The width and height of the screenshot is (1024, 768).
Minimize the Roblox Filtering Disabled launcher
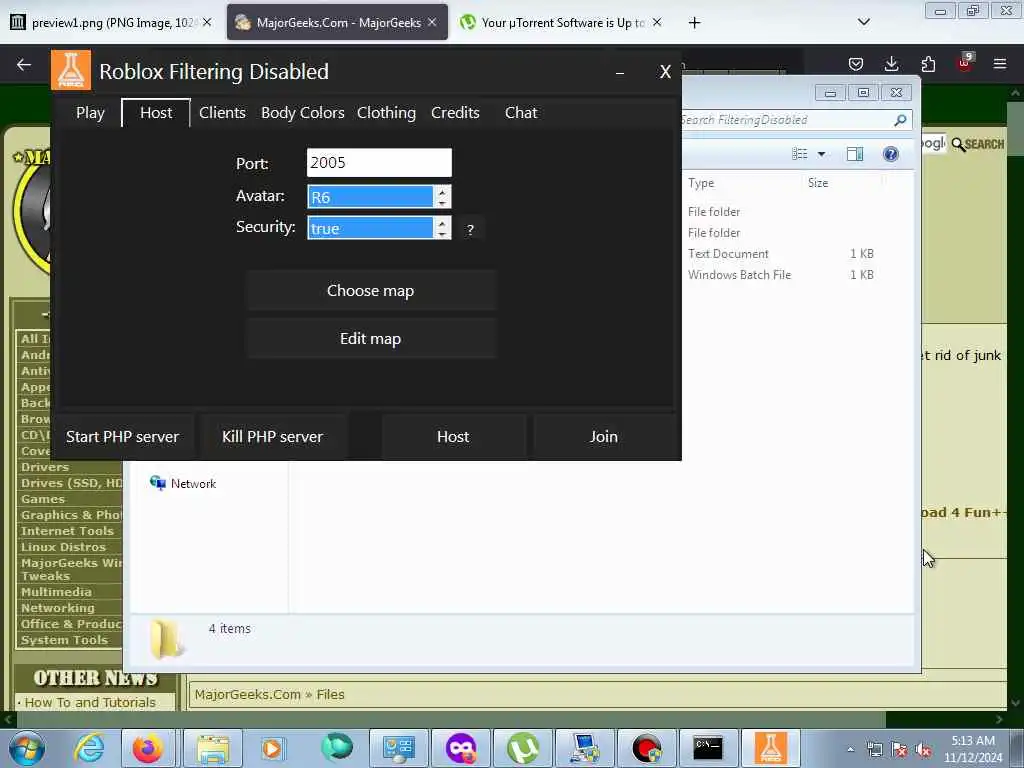(x=620, y=72)
